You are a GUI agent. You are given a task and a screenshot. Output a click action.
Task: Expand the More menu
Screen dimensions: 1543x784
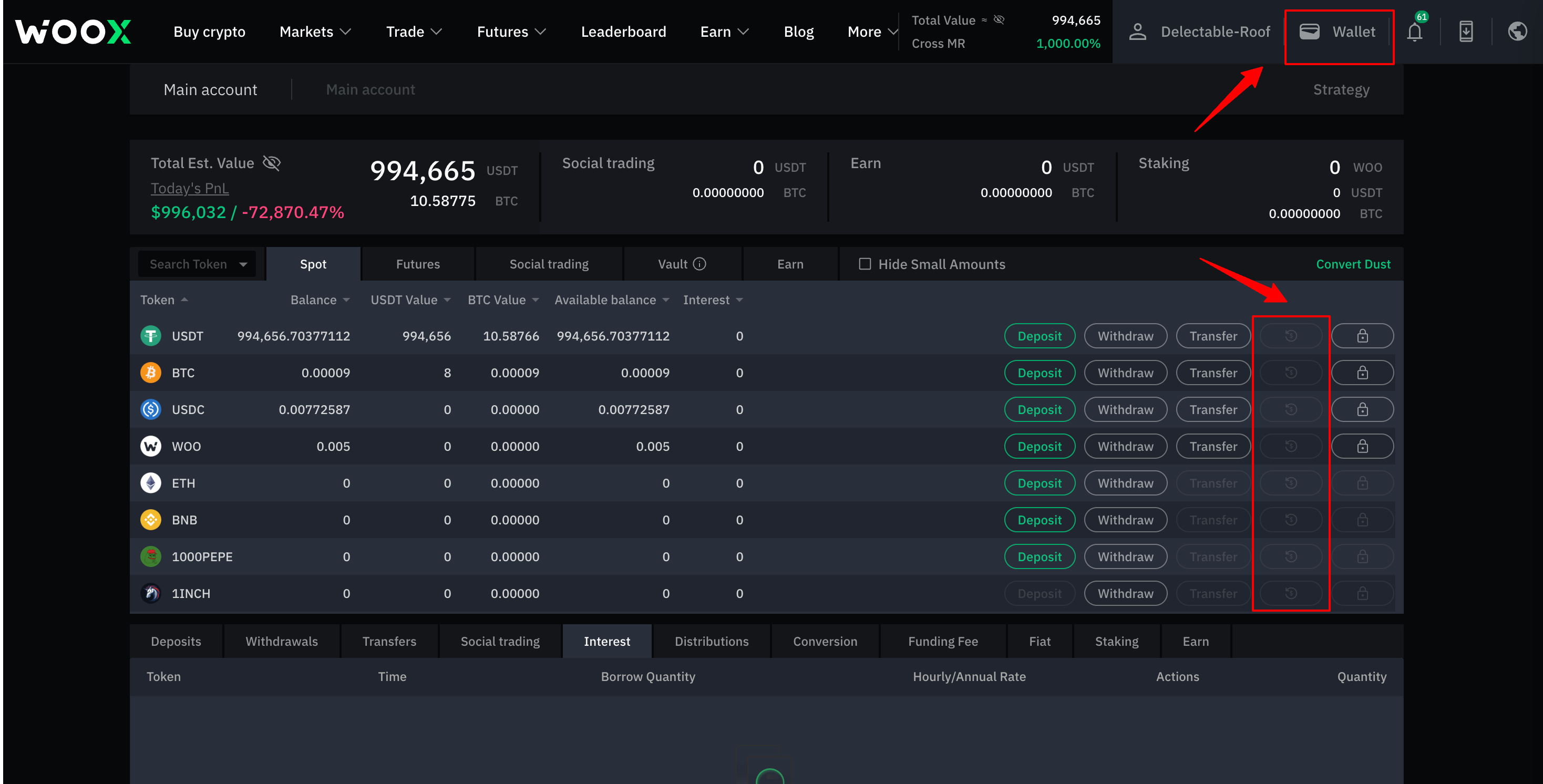tap(872, 32)
